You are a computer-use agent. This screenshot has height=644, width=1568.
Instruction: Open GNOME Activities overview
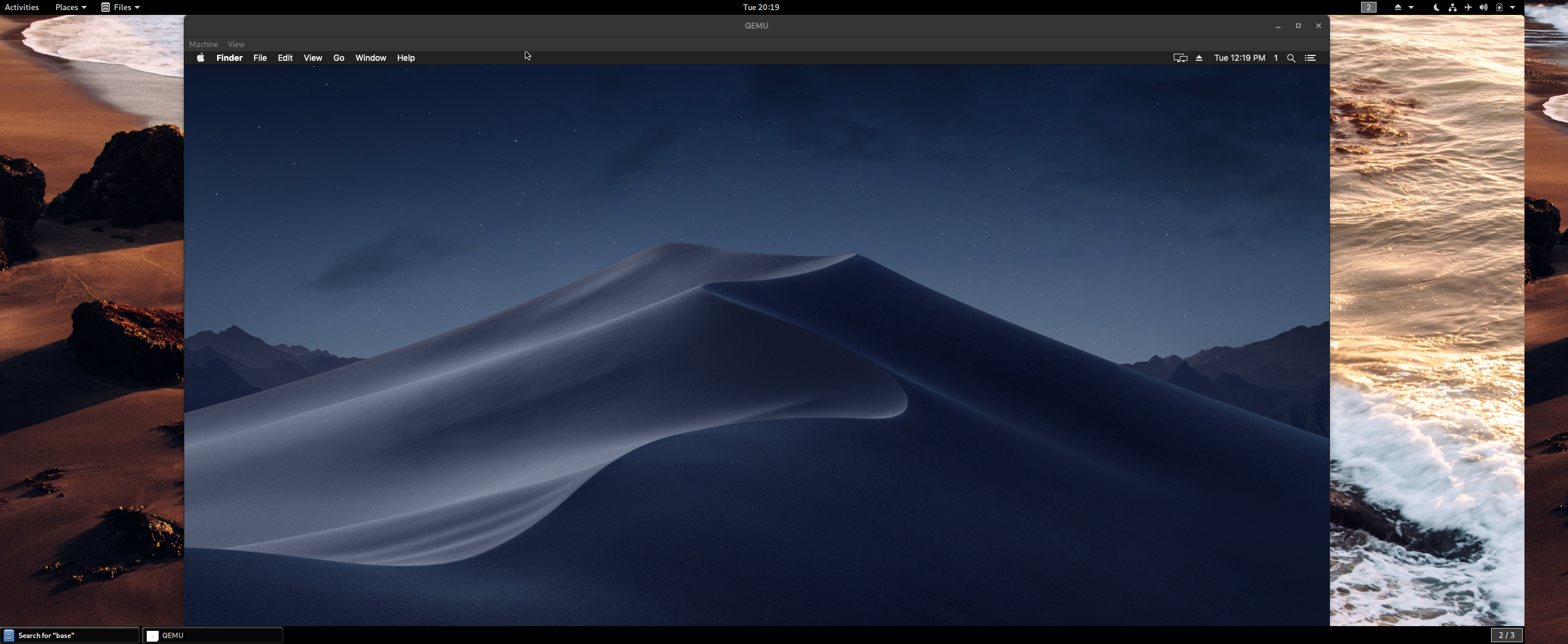click(x=22, y=7)
